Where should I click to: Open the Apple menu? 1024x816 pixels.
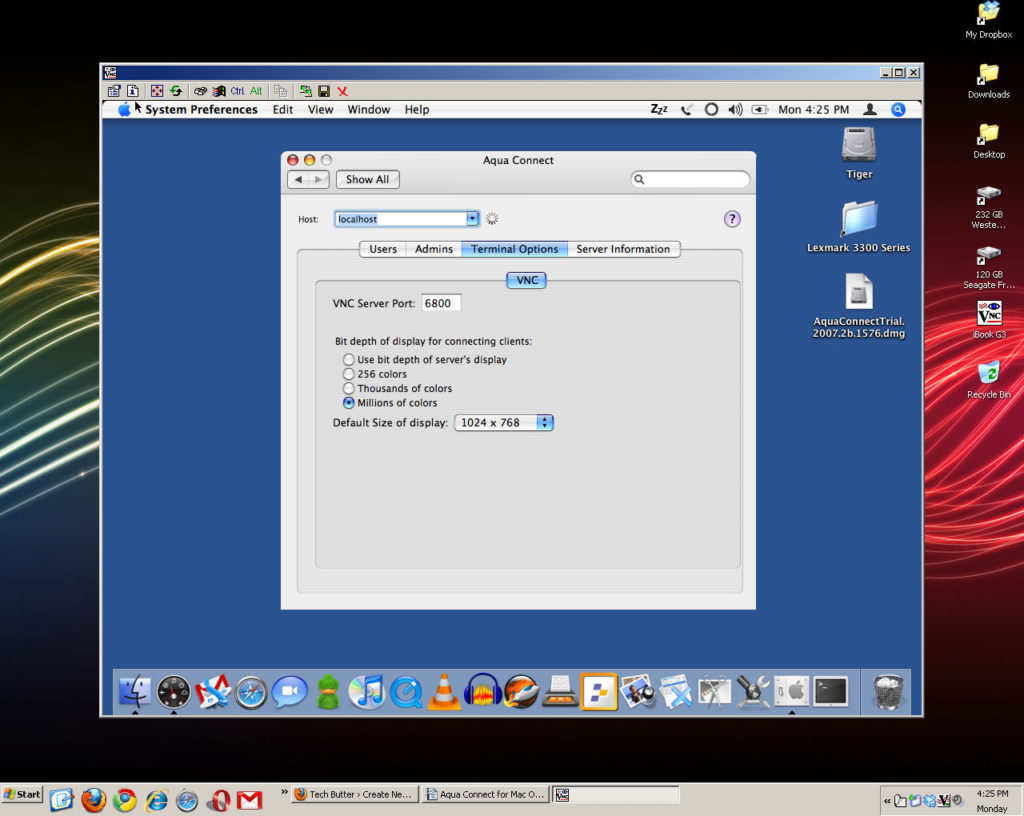pyautogui.click(x=124, y=110)
